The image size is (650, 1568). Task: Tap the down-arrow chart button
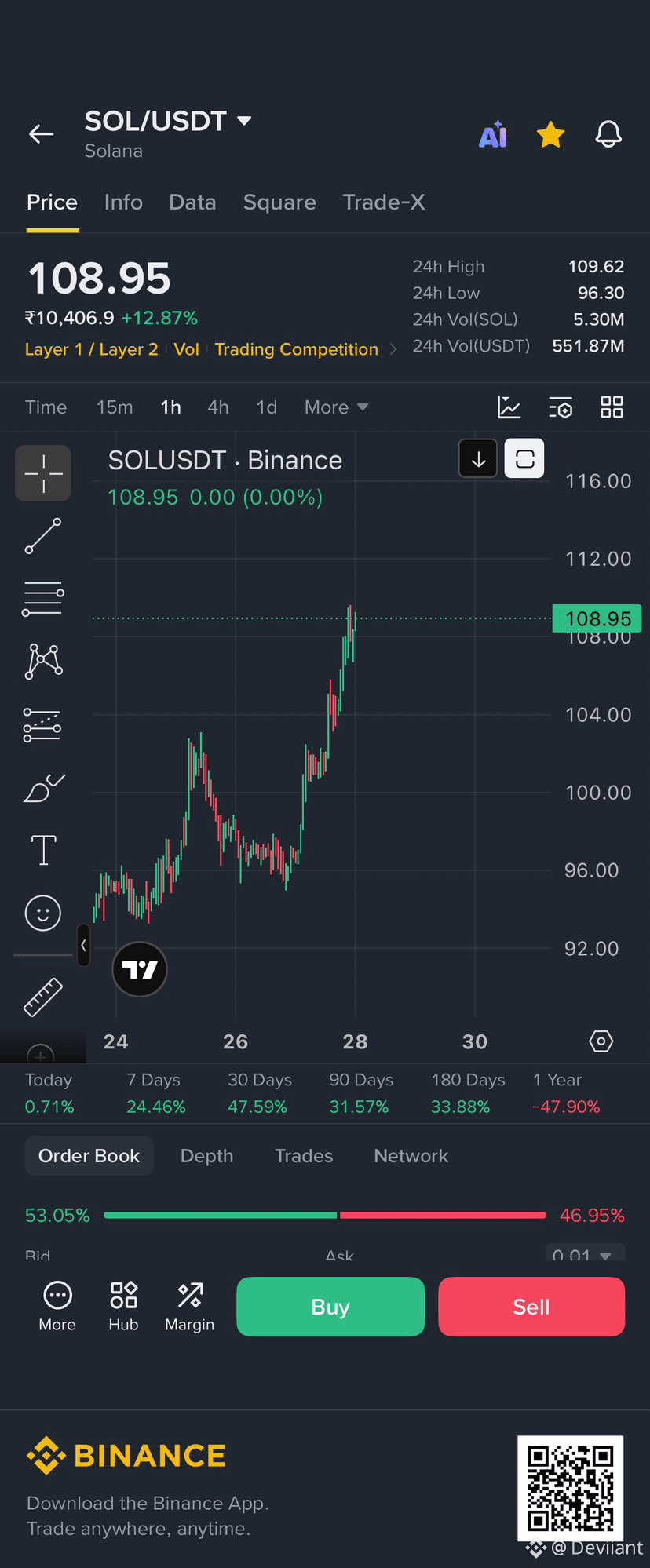pyautogui.click(x=478, y=459)
